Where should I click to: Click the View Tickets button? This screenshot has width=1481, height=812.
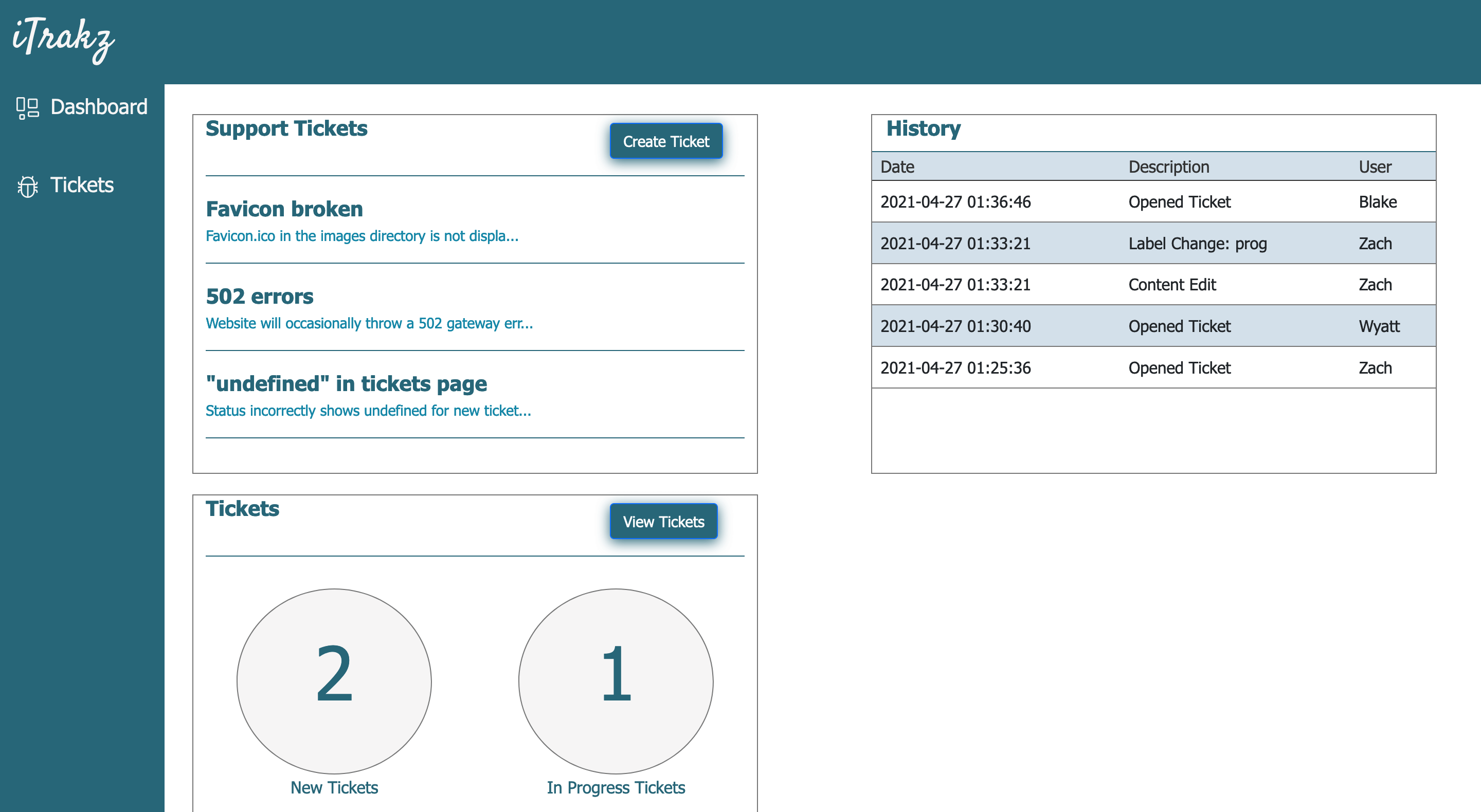pyautogui.click(x=663, y=521)
